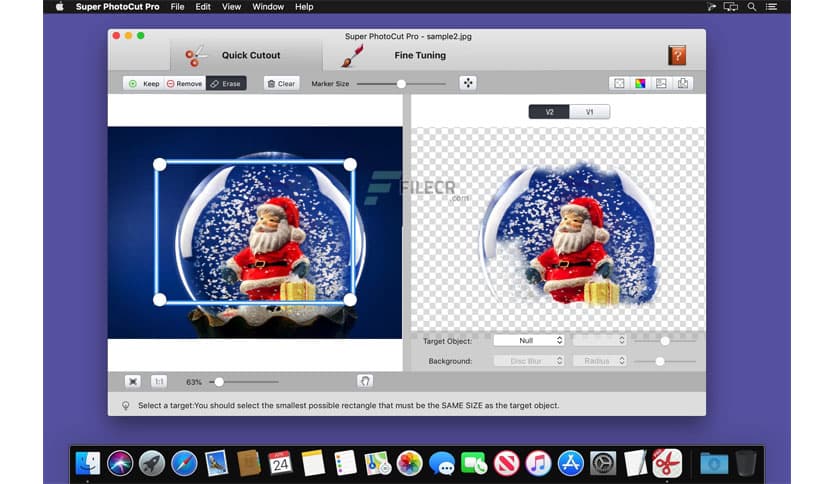Switch preview to V1 algorithm
Image resolution: width=836 pixels, height=484 pixels.
(x=590, y=112)
